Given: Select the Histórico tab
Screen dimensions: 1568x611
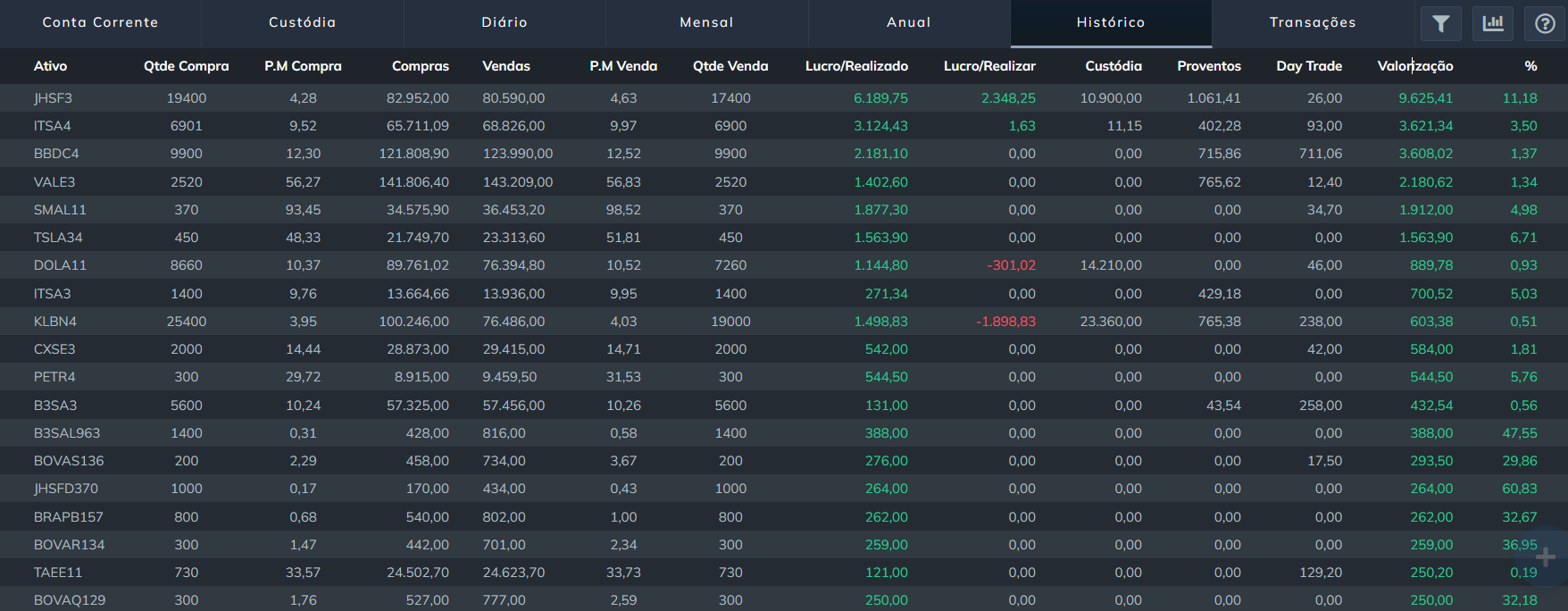Looking at the screenshot, I should (1110, 22).
